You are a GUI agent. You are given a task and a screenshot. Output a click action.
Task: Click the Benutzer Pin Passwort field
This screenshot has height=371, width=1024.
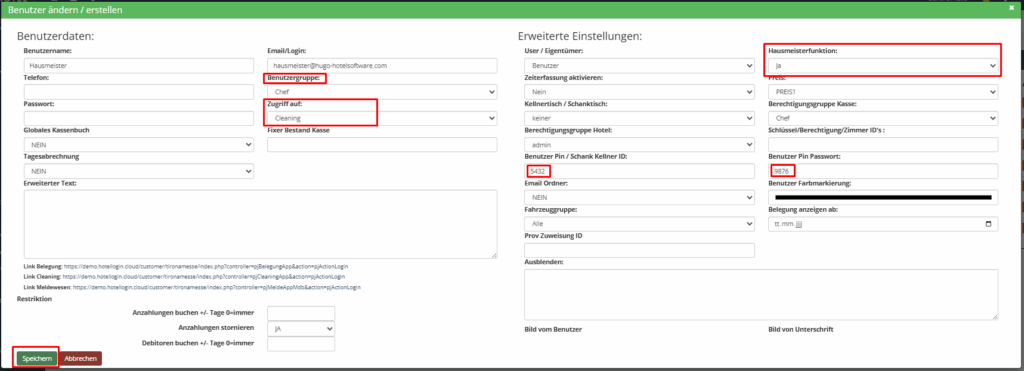coord(884,171)
